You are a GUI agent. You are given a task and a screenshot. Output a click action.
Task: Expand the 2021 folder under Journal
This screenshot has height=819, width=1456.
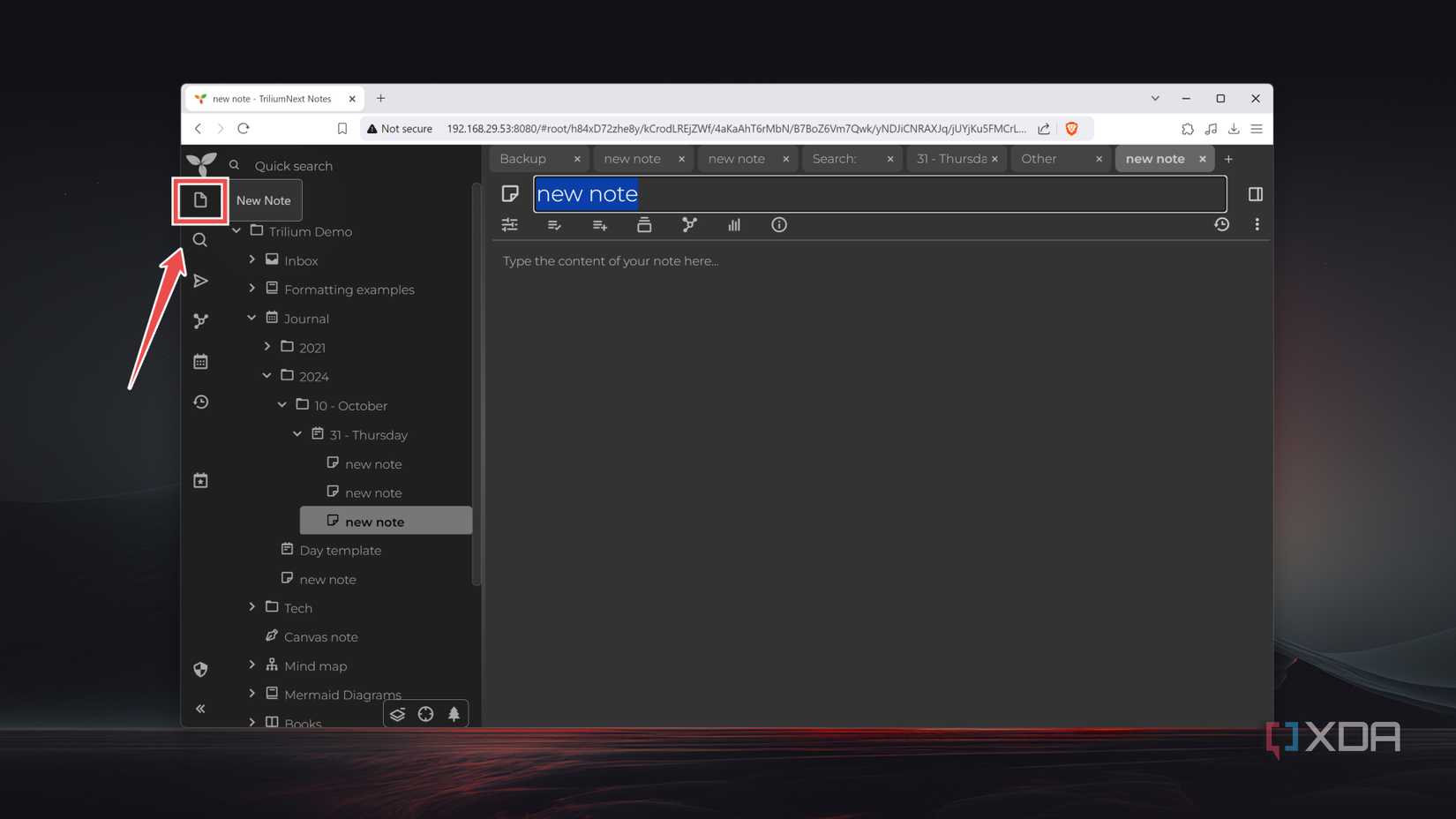tap(267, 347)
